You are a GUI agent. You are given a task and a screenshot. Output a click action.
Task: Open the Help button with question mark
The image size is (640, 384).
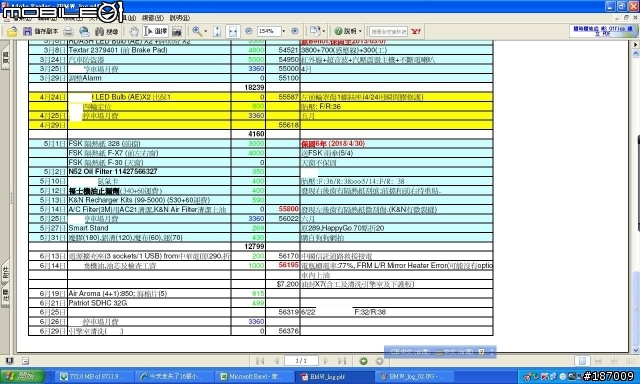pos(345,31)
